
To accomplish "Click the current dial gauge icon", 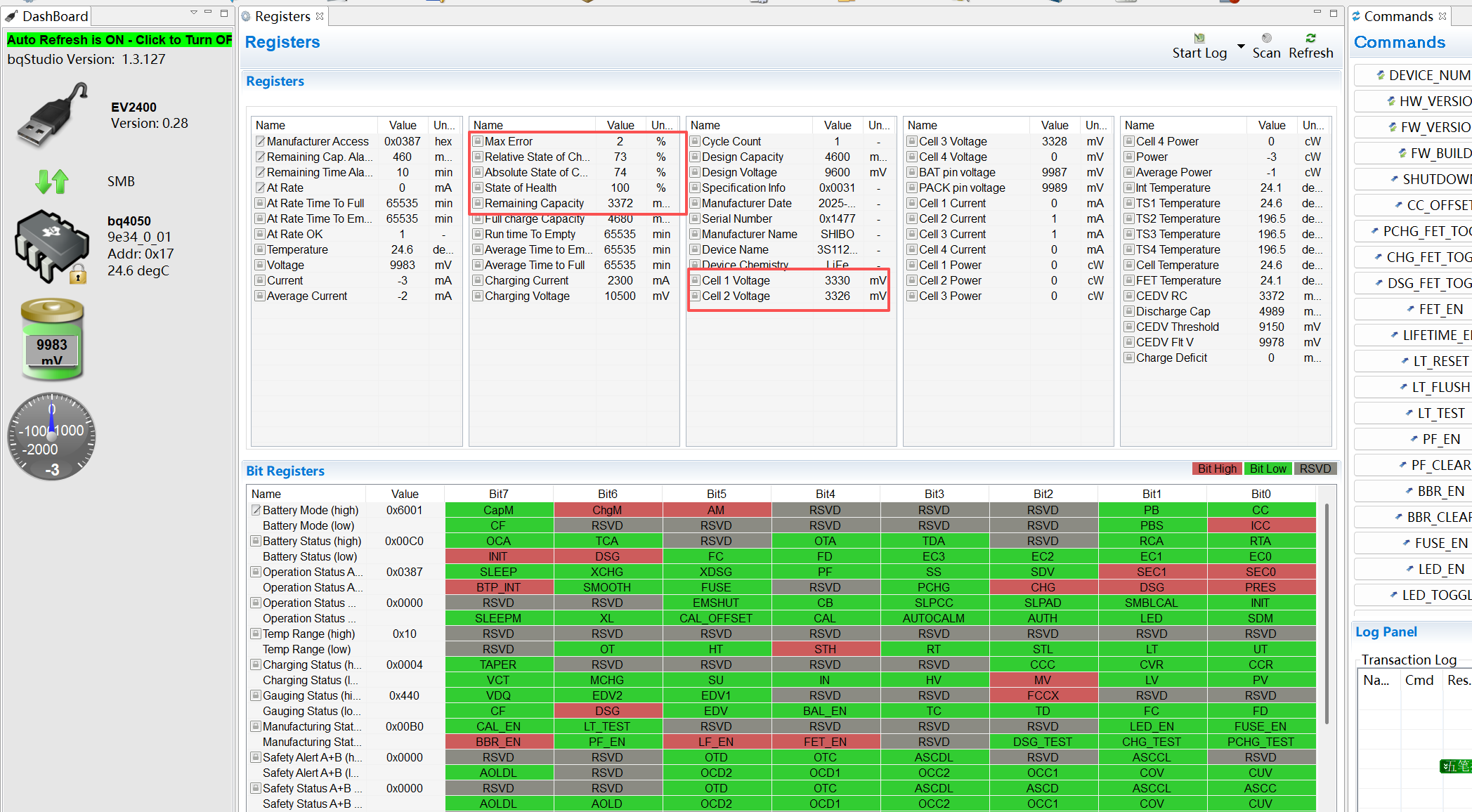I will [51, 436].
